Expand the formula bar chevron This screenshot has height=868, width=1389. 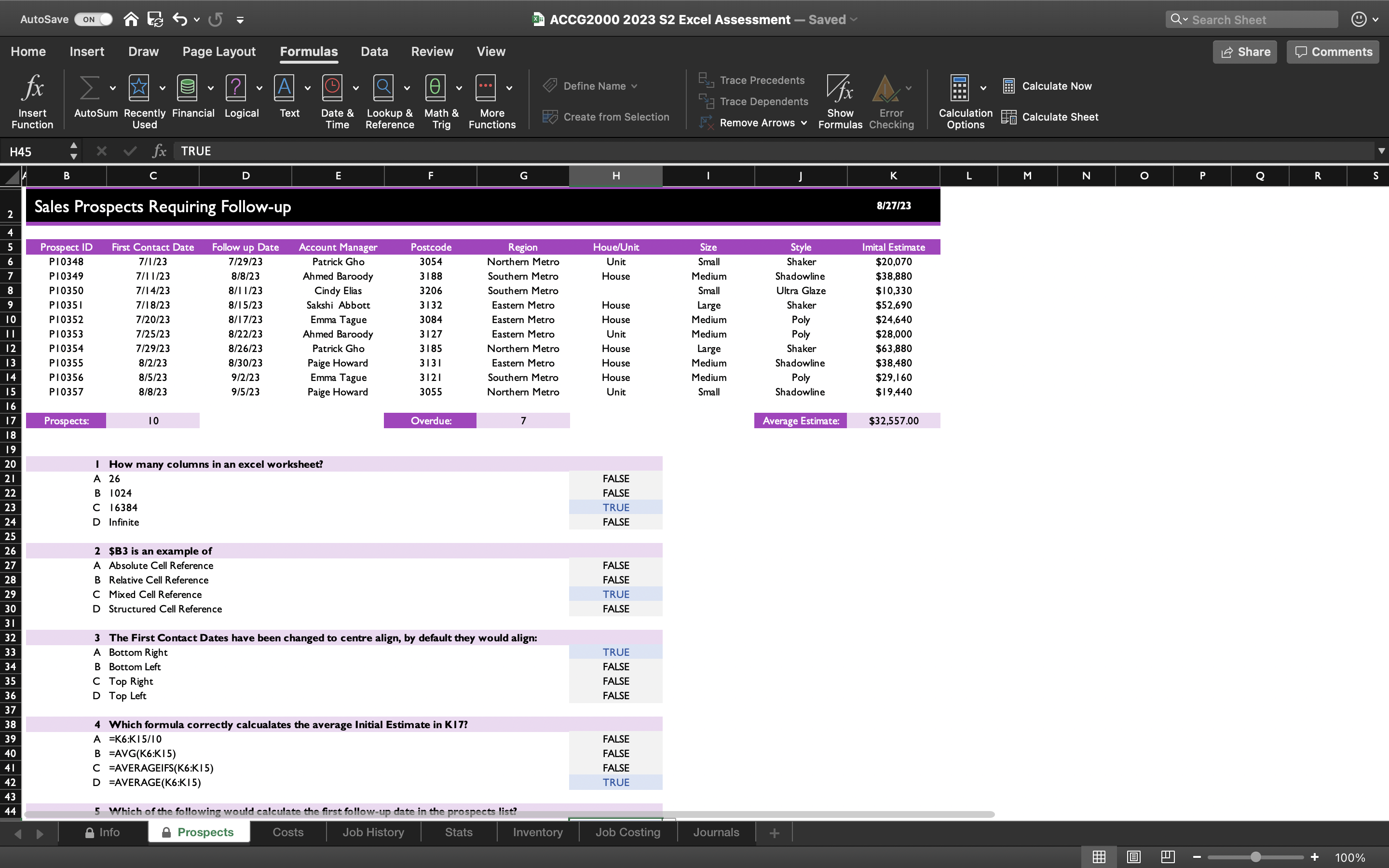click(x=1381, y=151)
